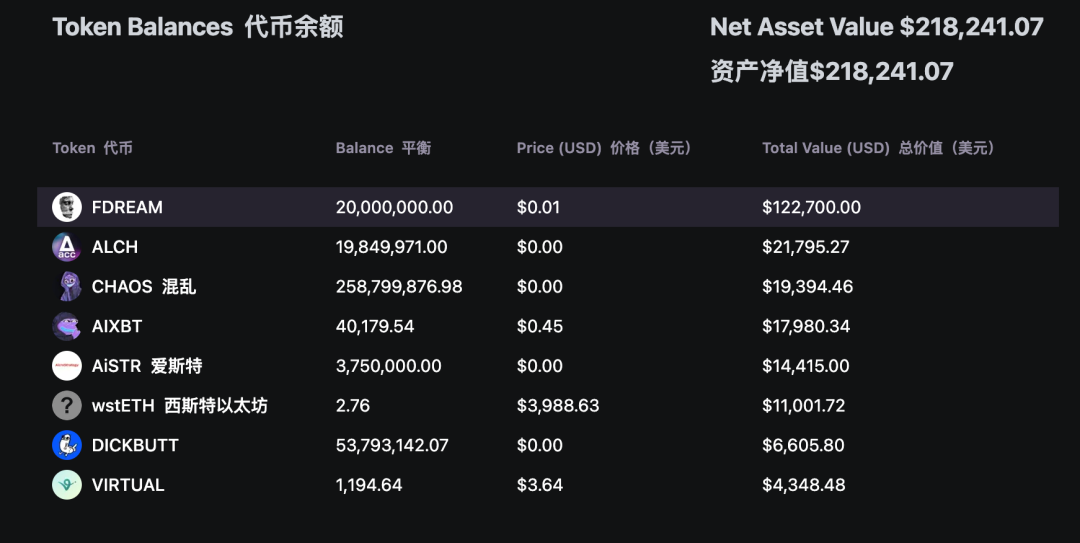
Task: Click the wstETH question mark icon
Action: point(67,406)
